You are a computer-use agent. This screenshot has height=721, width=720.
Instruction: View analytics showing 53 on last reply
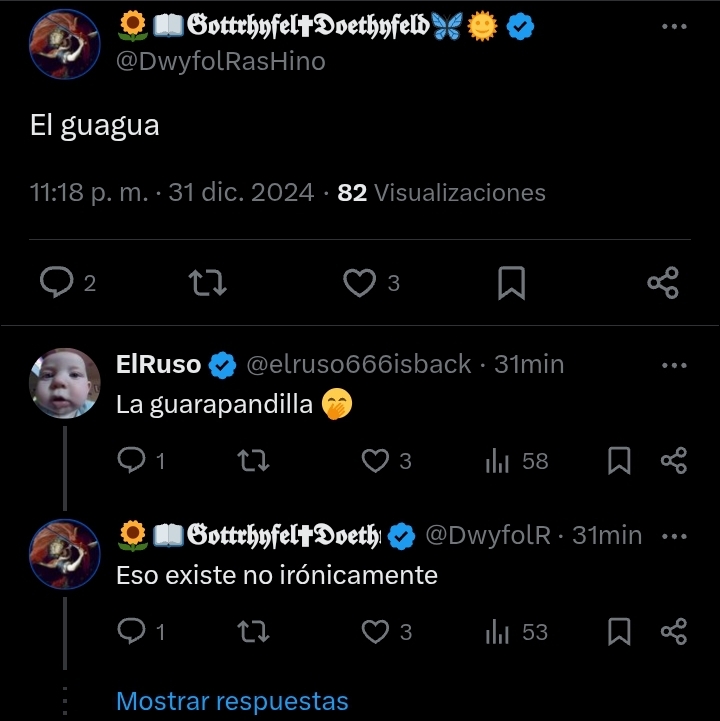point(517,631)
